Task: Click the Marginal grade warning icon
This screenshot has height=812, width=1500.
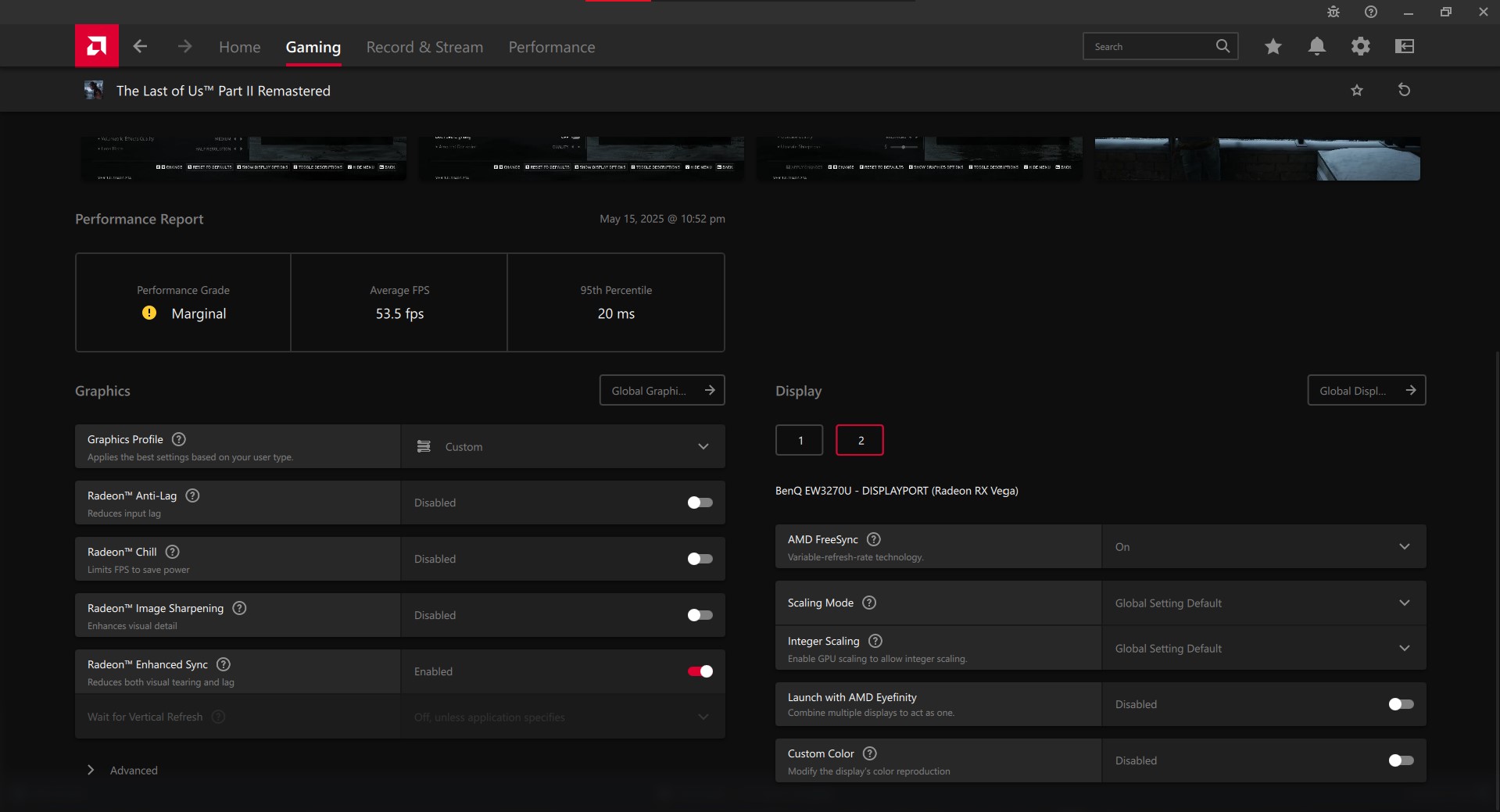Action: 149,313
